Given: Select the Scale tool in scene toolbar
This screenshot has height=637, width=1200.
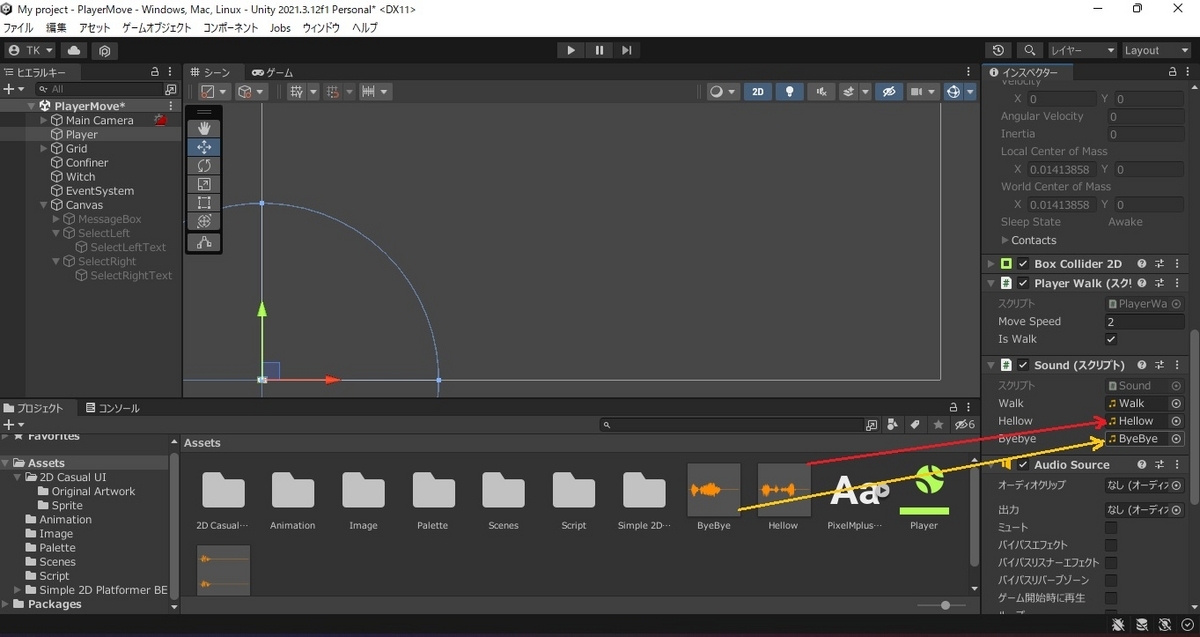Looking at the screenshot, I should pyautogui.click(x=204, y=184).
